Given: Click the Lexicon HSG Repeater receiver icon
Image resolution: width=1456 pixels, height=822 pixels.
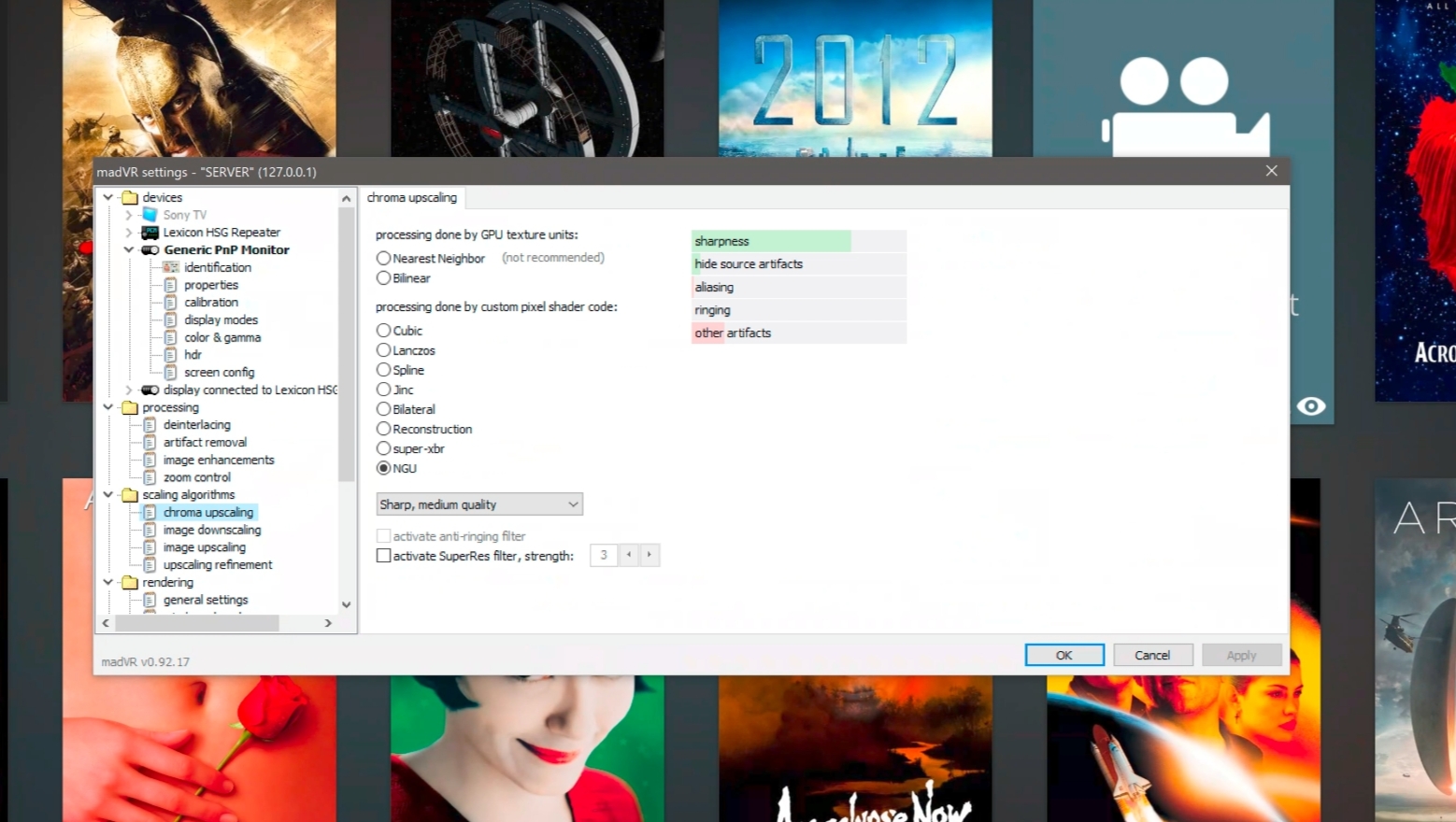Looking at the screenshot, I should tap(150, 233).
